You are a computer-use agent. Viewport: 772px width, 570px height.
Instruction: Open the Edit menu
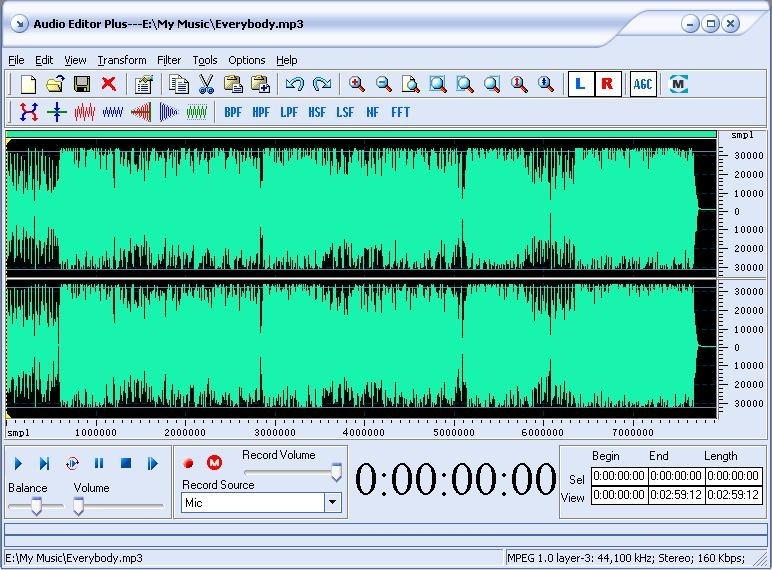pos(44,60)
